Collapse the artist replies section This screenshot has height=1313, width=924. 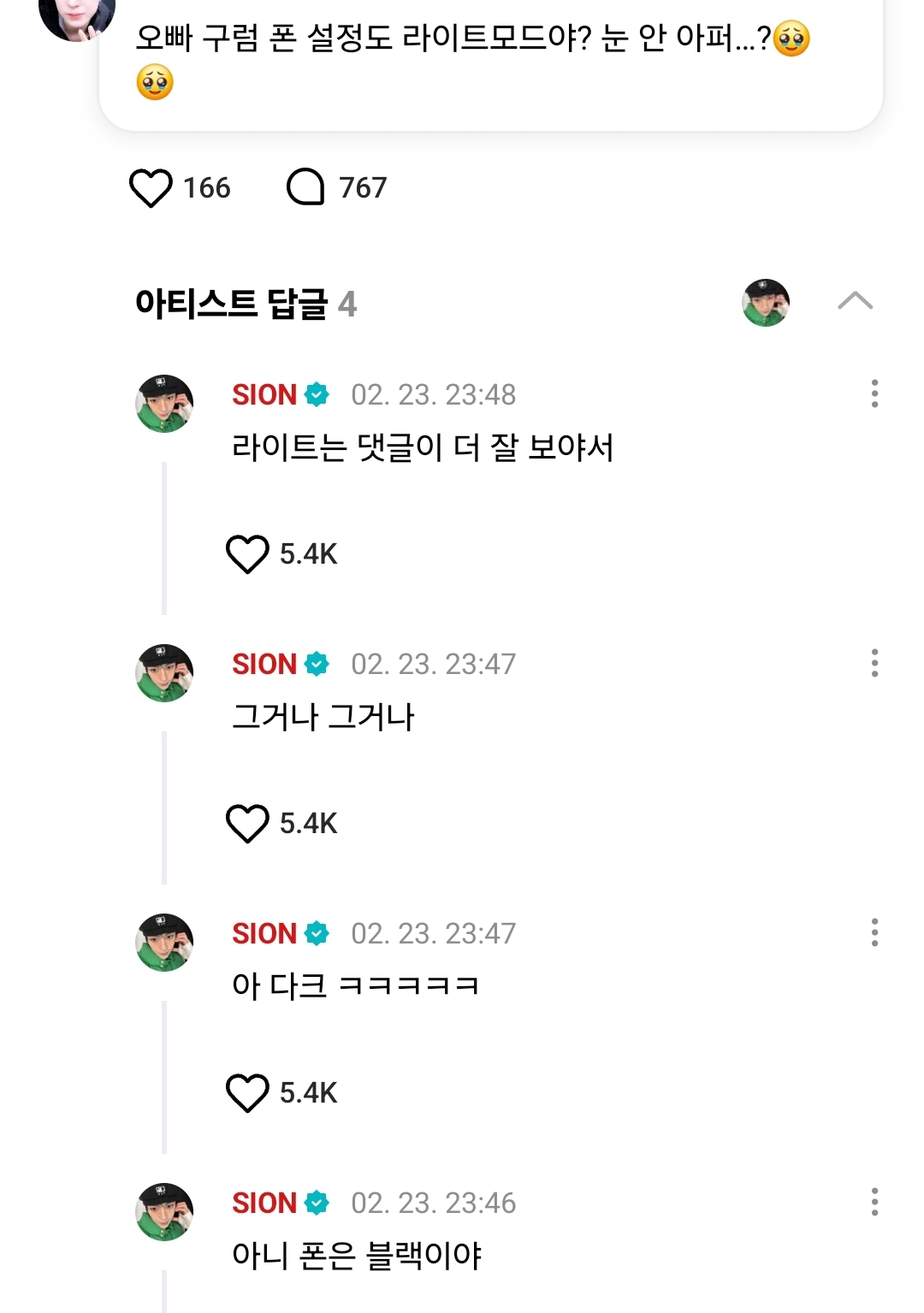(x=855, y=301)
